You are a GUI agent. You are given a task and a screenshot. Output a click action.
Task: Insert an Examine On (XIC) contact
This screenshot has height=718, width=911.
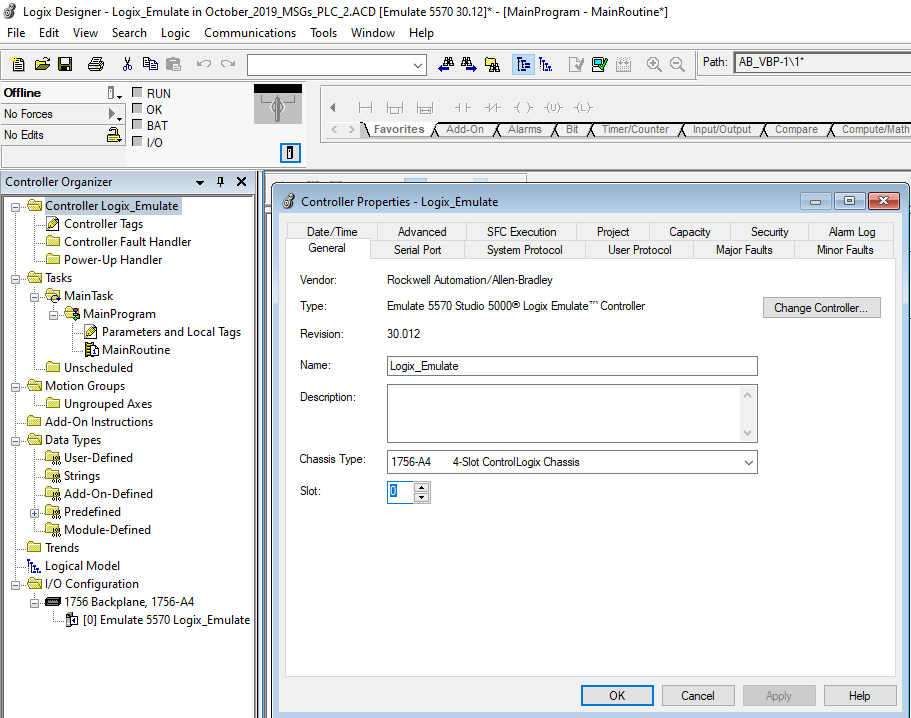[462, 107]
